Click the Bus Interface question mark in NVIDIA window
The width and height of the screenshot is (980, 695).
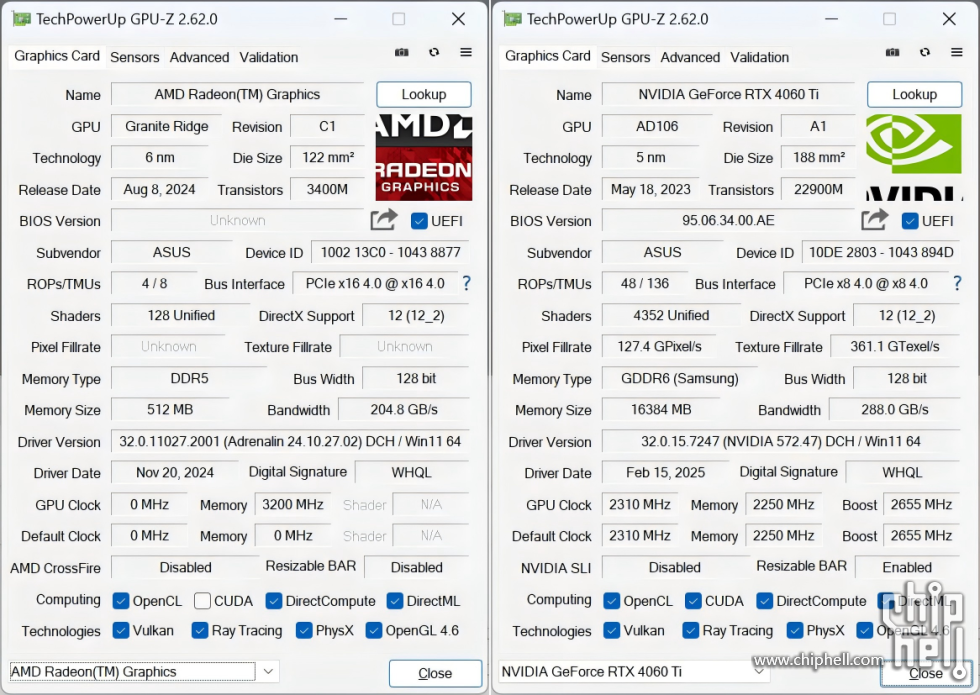[957, 284]
